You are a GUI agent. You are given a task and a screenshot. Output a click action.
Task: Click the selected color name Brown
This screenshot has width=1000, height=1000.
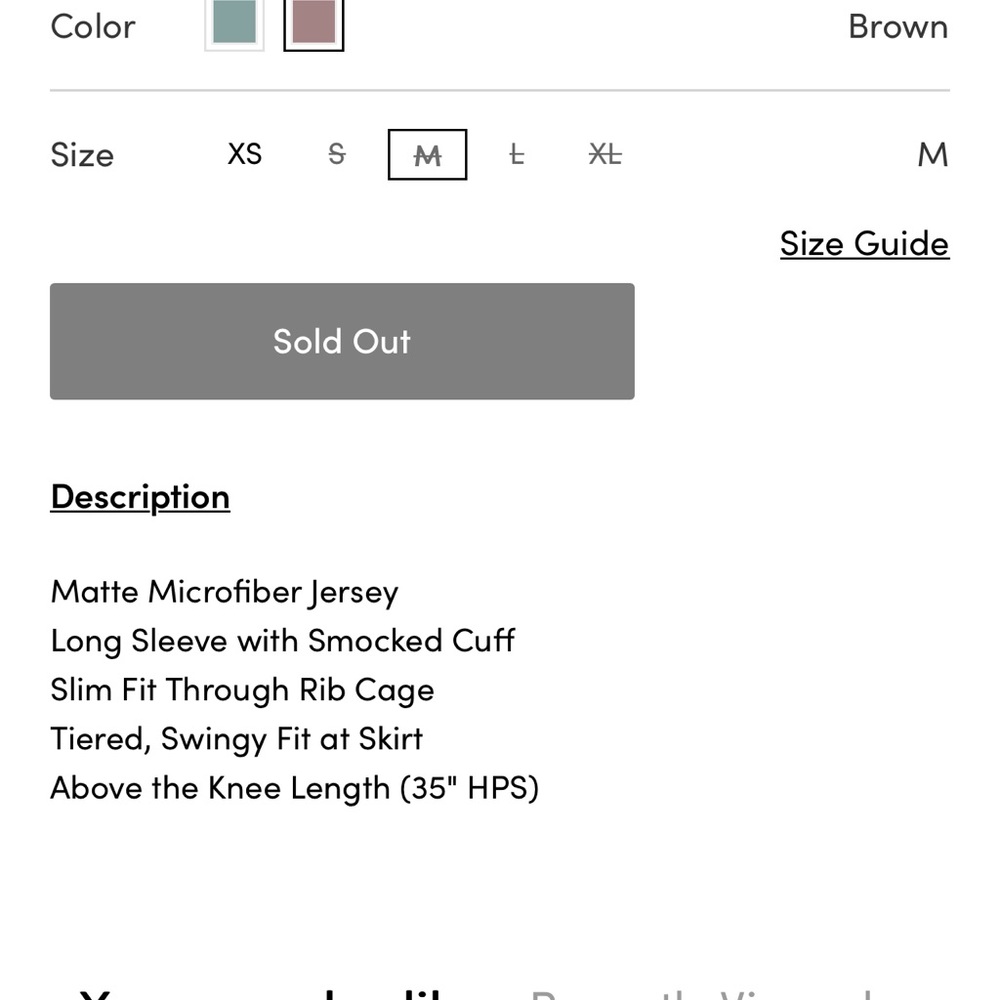pyautogui.click(x=897, y=26)
